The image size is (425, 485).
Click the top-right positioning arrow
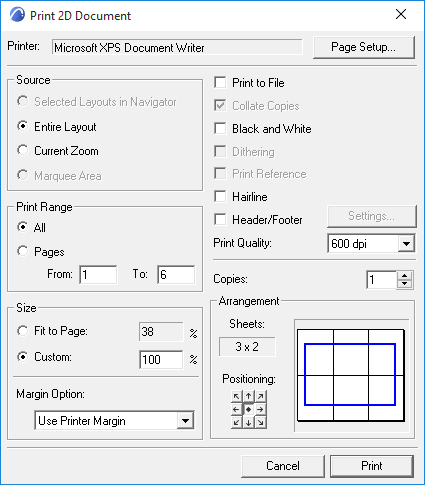point(261,396)
